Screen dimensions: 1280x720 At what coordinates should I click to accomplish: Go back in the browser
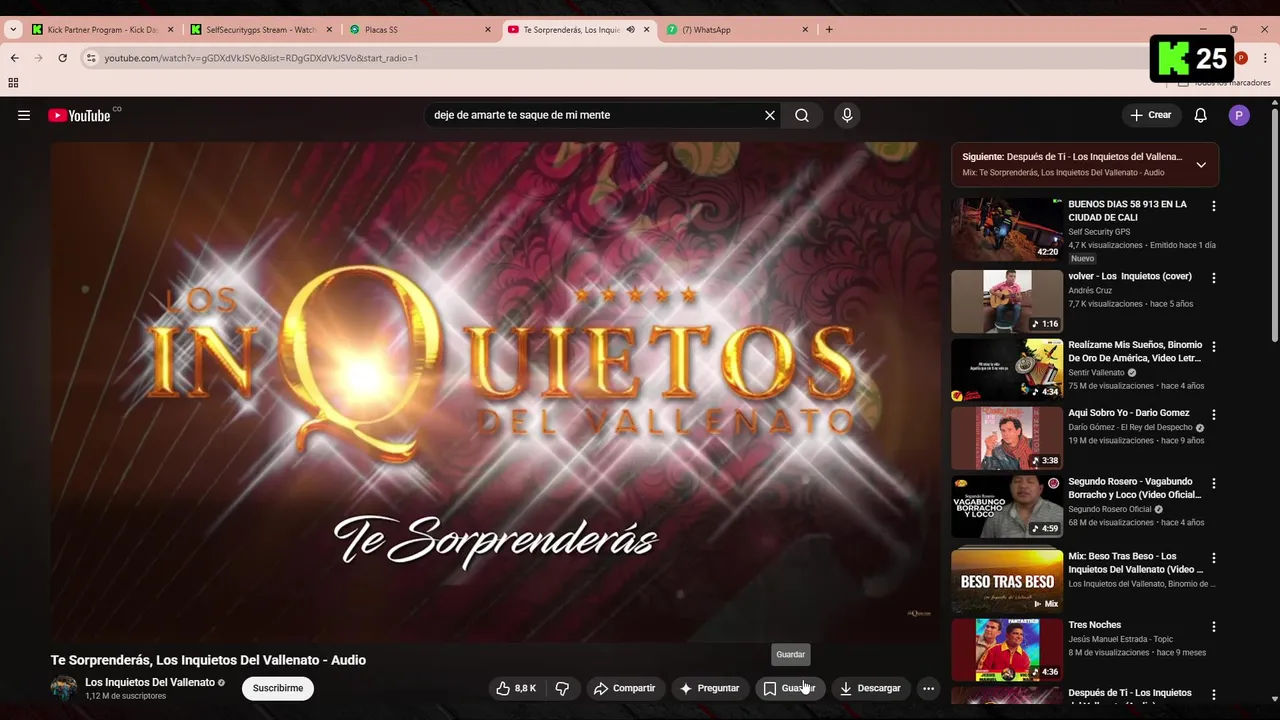click(x=14, y=58)
